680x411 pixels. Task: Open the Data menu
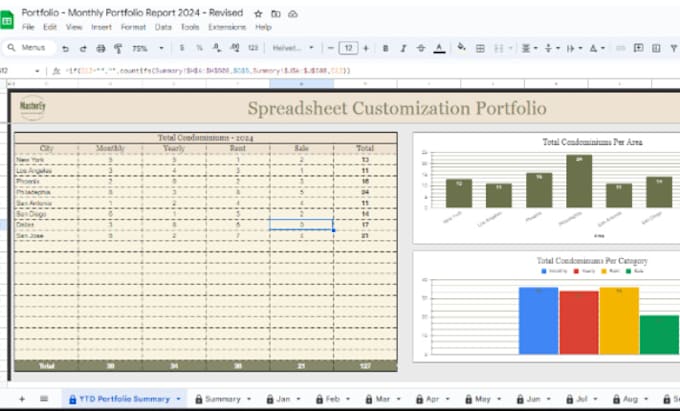coord(163,27)
